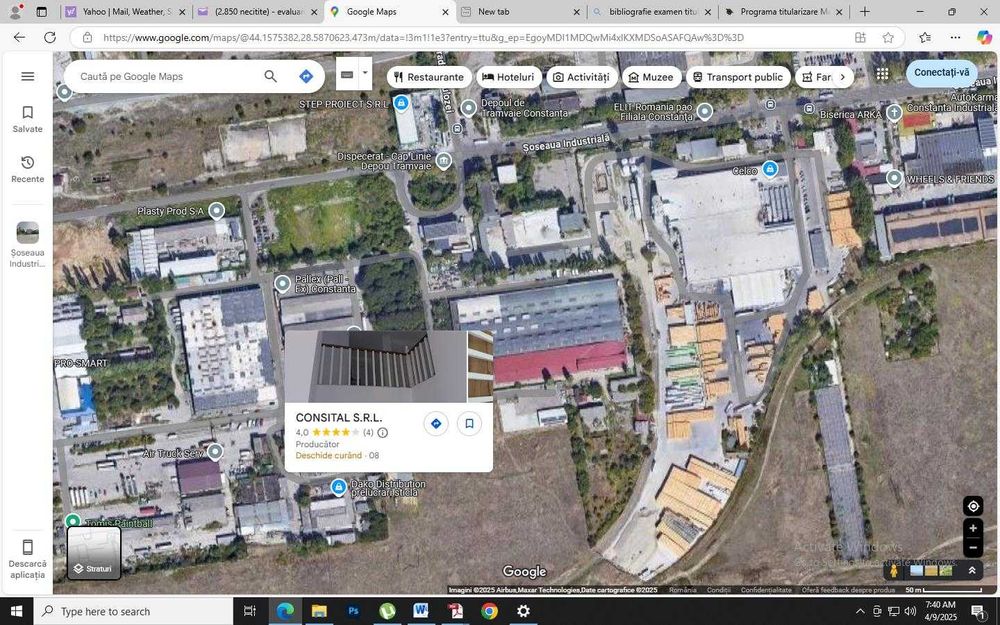Center map on my location
The image size is (1000, 625).
[973, 506]
